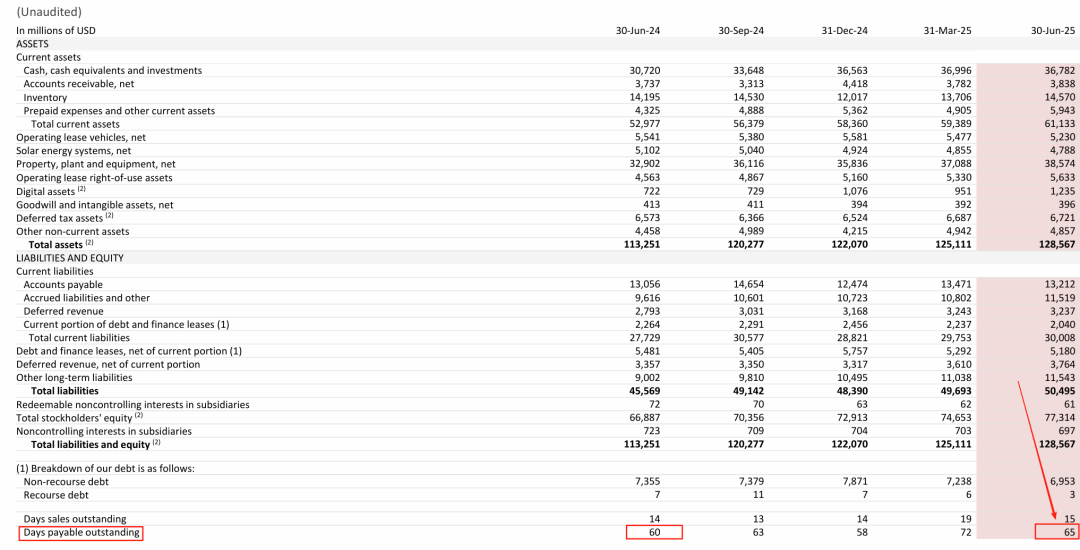Click goodwill value 413
The width and height of the screenshot is (1080, 550).
[652, 204]
